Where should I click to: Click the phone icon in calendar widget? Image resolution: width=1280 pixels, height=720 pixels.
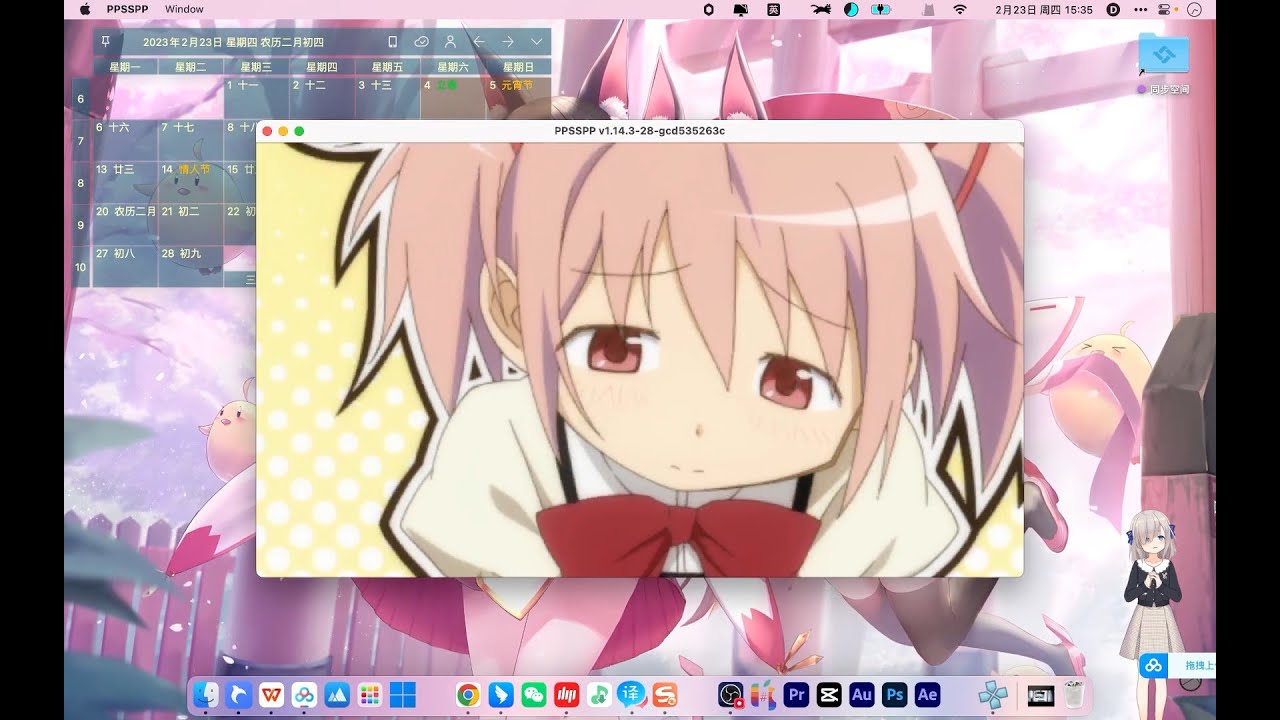(392, 42)
